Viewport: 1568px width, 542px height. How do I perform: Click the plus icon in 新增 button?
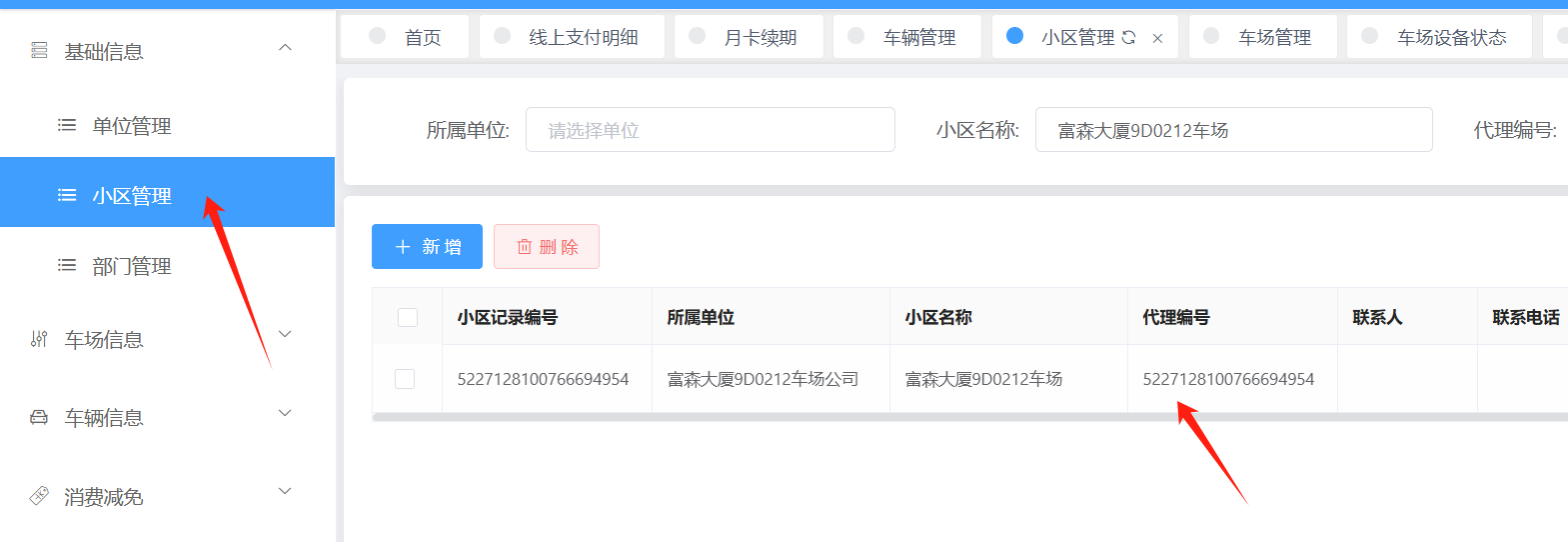pyautogui.click(x=403, y=247)
